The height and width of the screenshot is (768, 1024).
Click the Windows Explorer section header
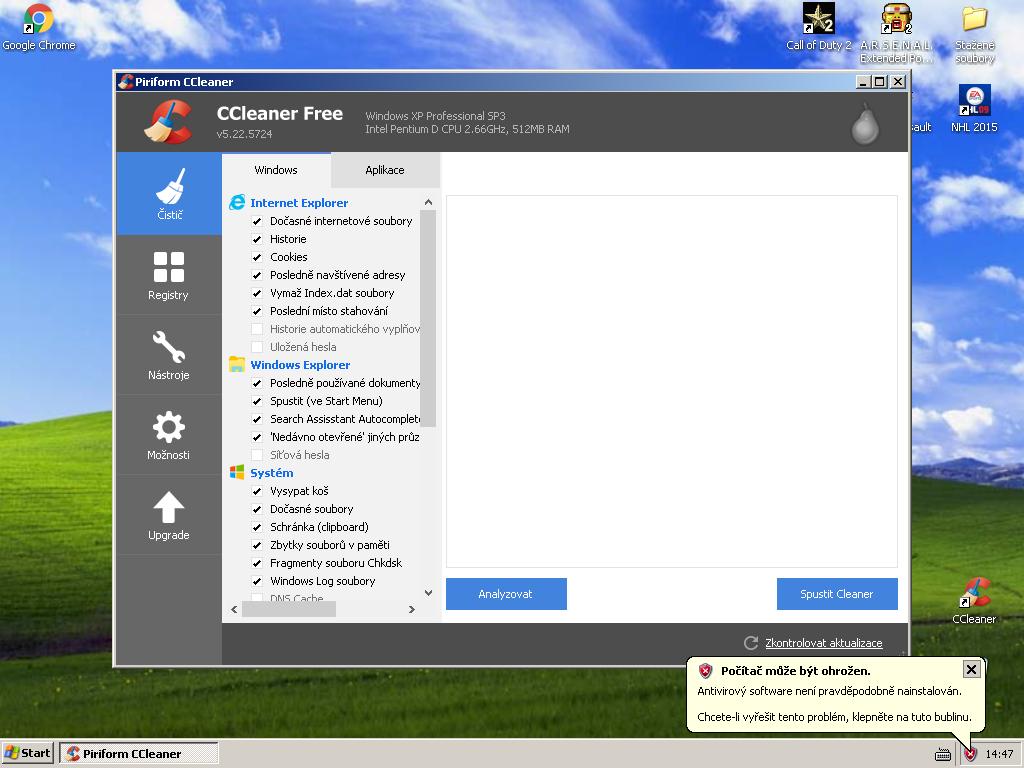point(300,364)
